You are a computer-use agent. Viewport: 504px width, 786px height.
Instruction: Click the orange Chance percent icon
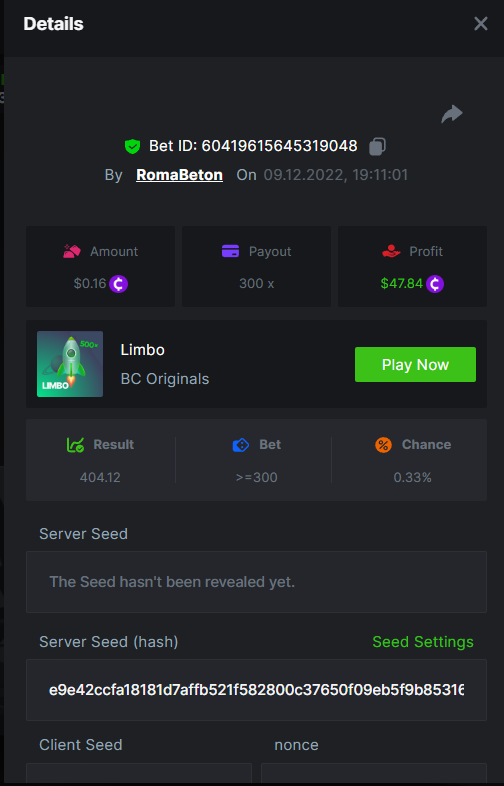pos(383,445)
